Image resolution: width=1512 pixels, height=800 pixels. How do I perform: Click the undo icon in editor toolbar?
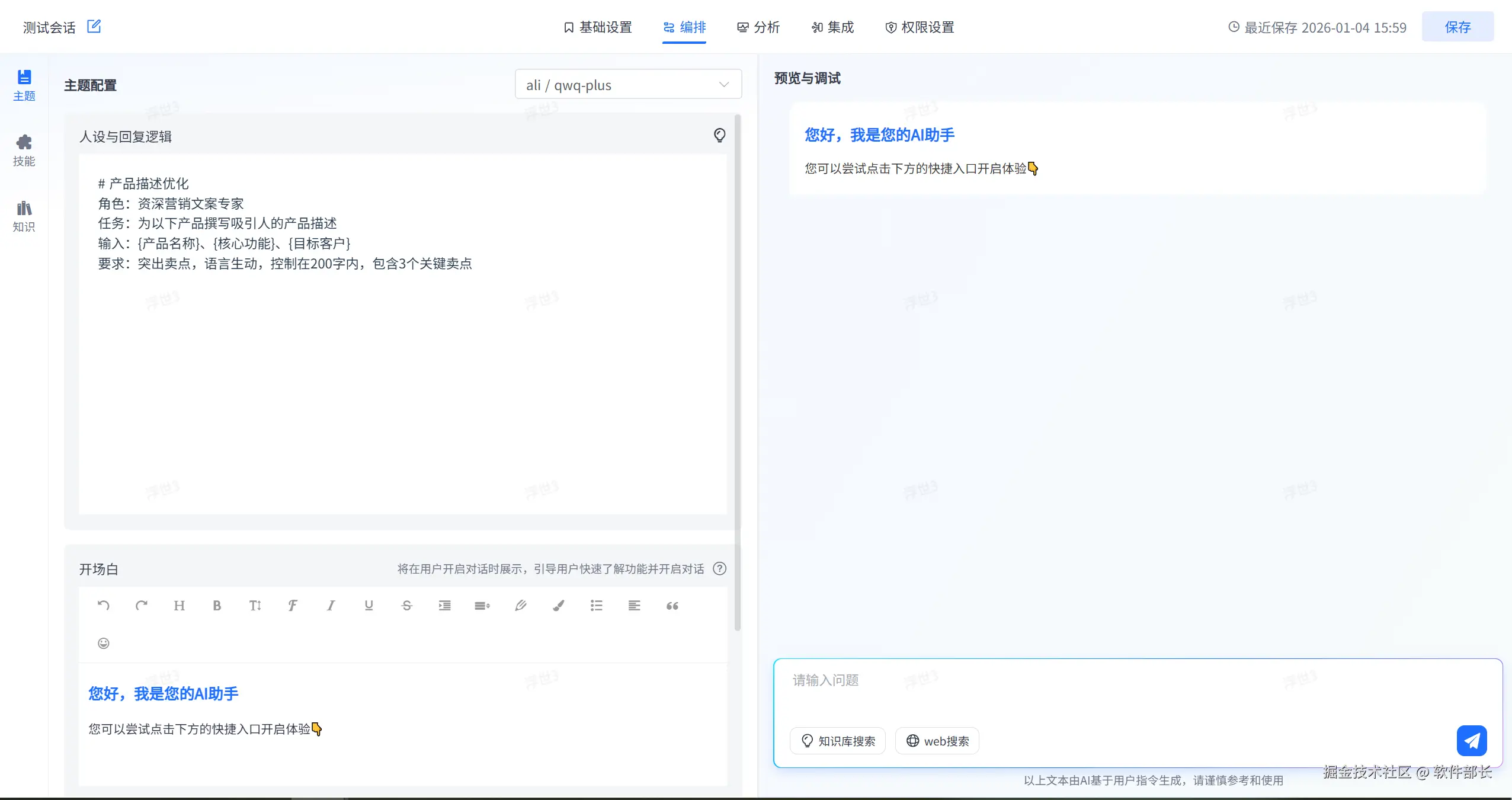click(103, 605)
